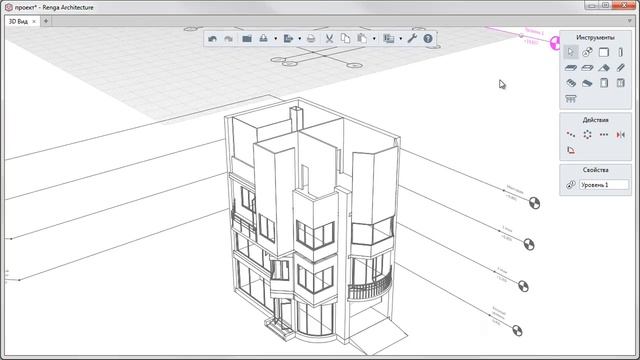Open the tab list arrow on the tab bar
The width and height of the screenshot is (640, 360).
[629, 21]
